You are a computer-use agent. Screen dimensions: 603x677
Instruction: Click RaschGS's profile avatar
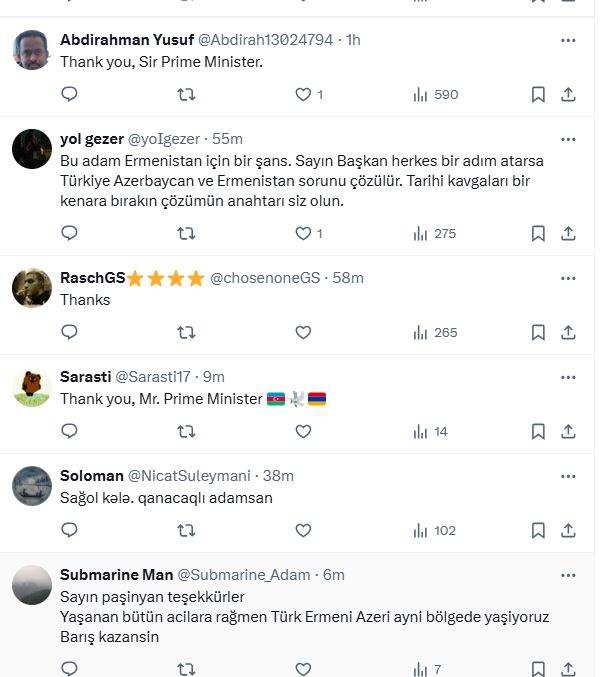pos(32,288)
